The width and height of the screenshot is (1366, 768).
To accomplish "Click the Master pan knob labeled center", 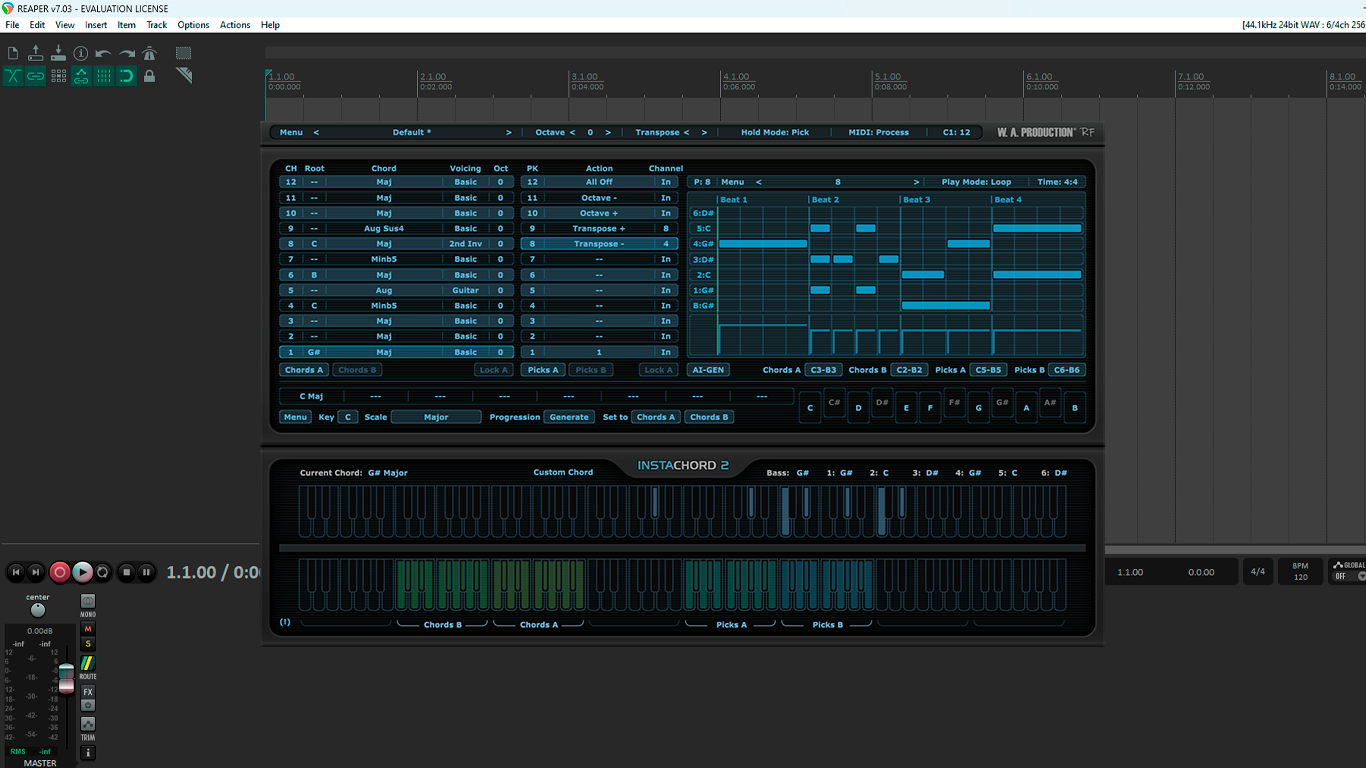I will pos(38,610).
